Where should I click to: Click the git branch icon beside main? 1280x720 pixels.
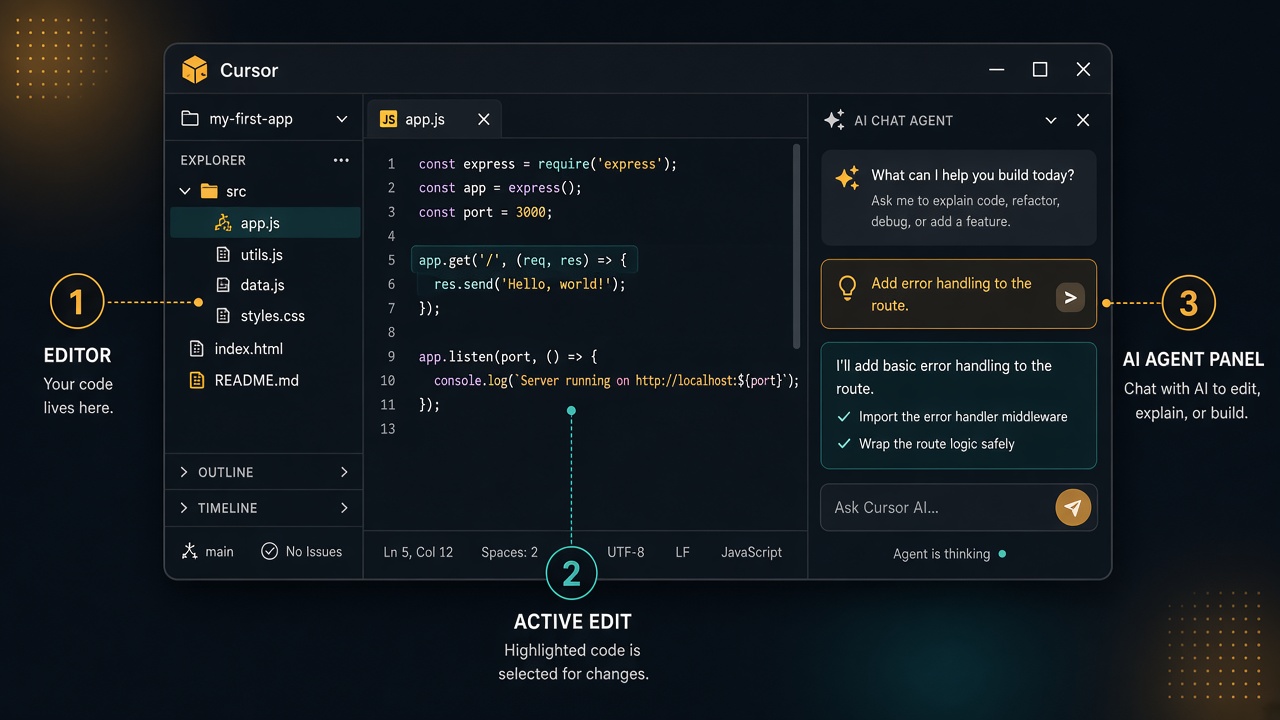(189, 551)
